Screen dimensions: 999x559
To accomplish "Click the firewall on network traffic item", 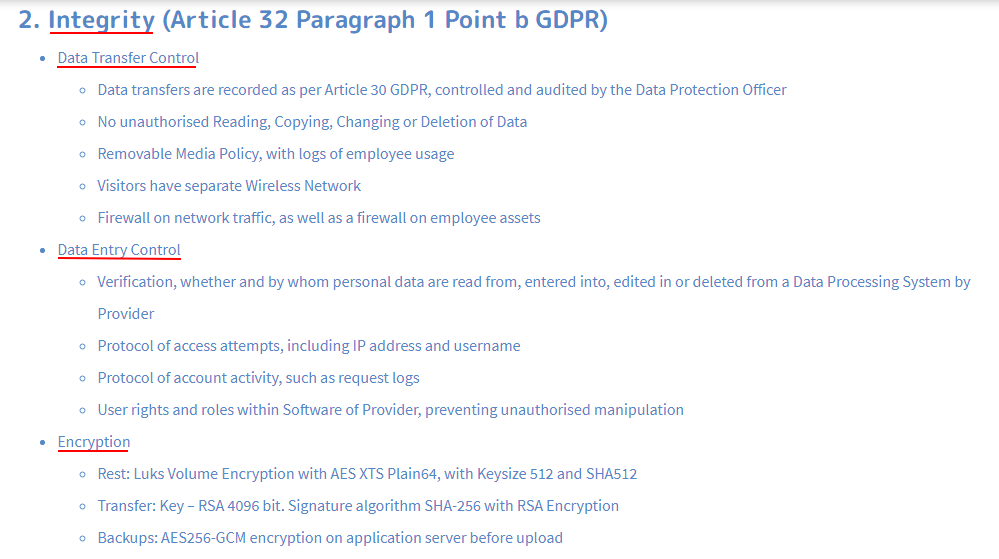I will pos(319,218).
